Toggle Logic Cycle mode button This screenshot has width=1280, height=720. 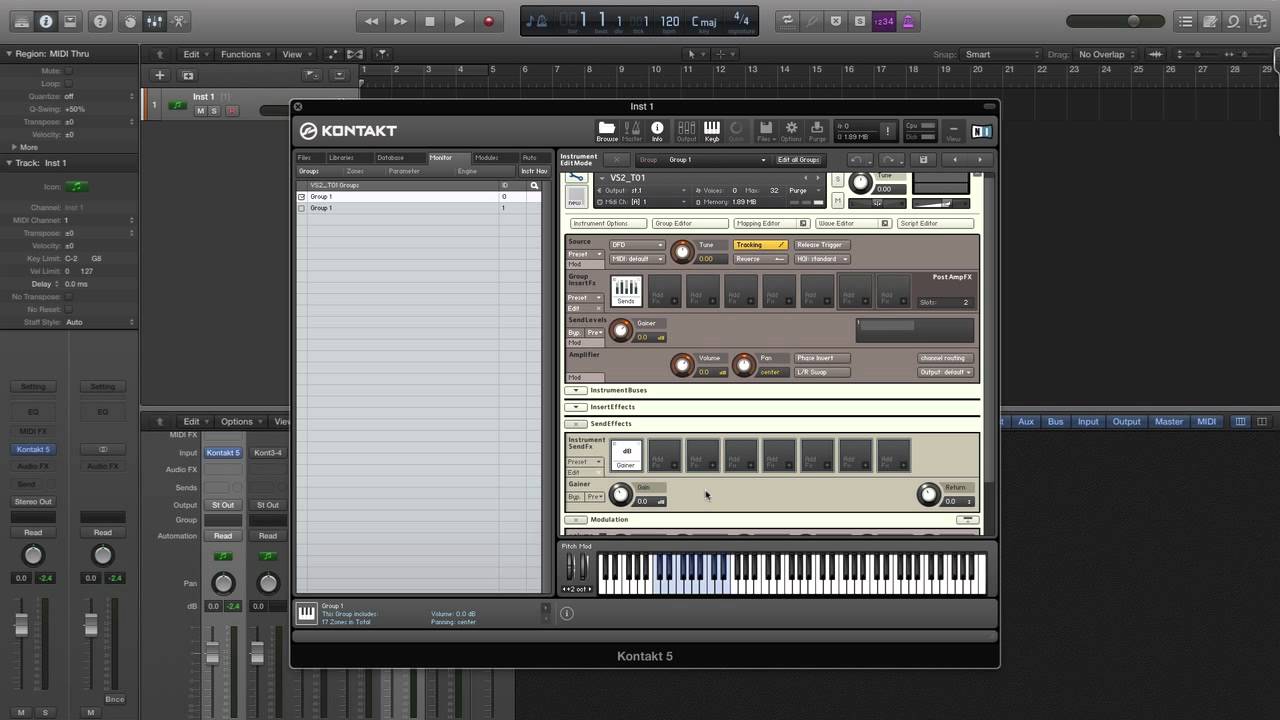point(788,21)
